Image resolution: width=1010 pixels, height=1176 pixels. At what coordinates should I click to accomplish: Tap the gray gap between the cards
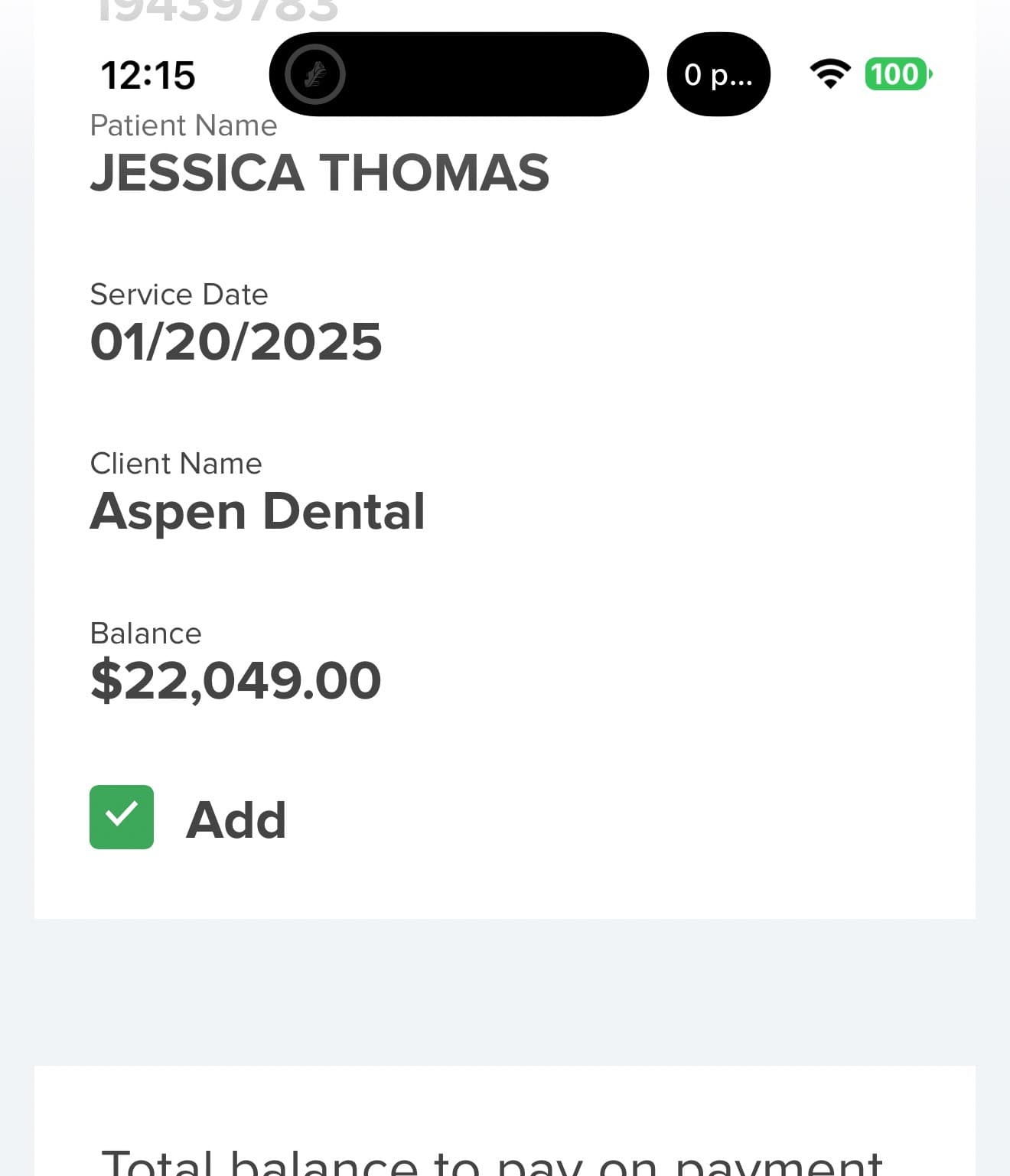pos(505,992)
